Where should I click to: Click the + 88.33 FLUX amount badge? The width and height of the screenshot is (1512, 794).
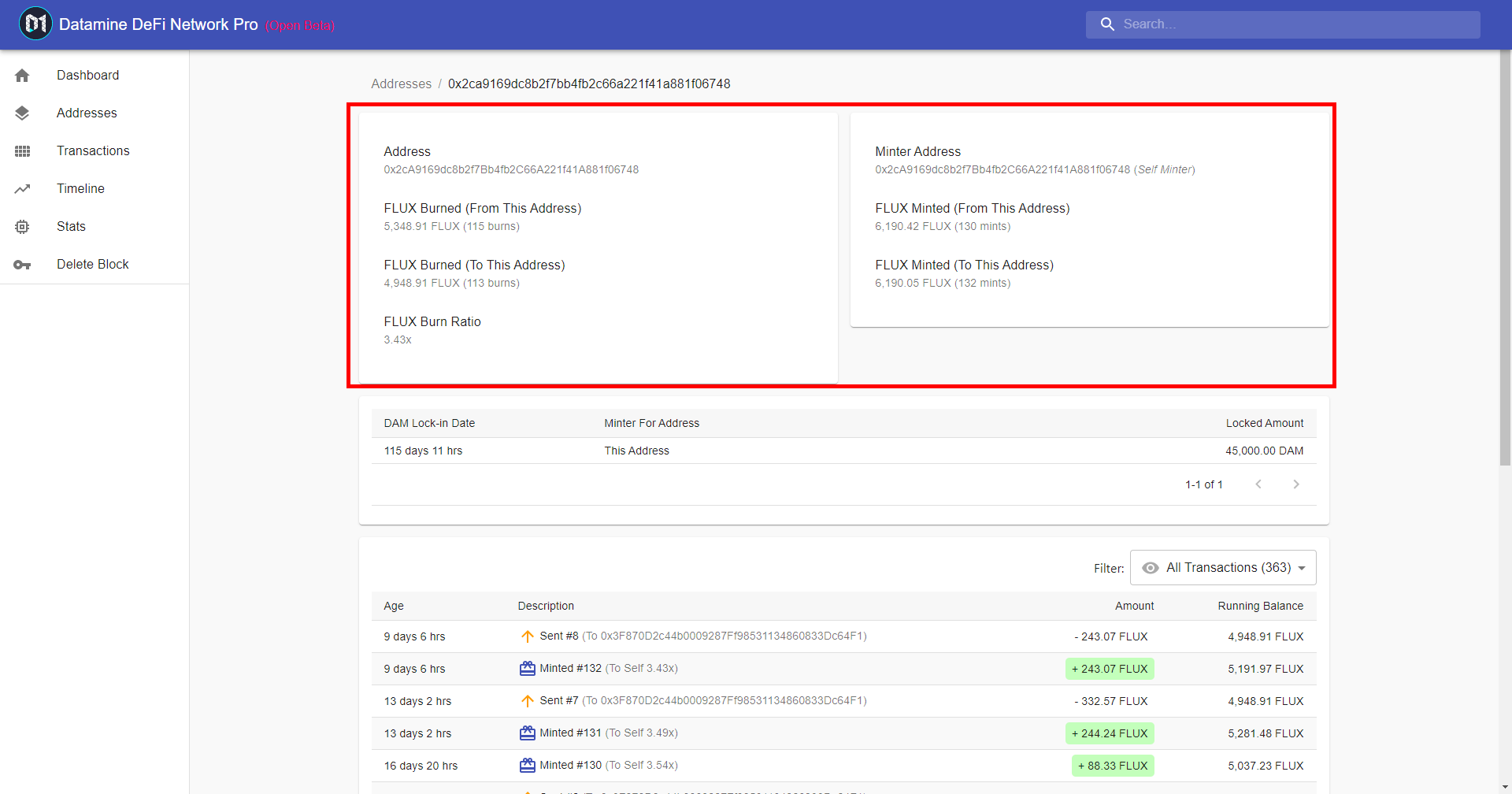pos(1113,766)
